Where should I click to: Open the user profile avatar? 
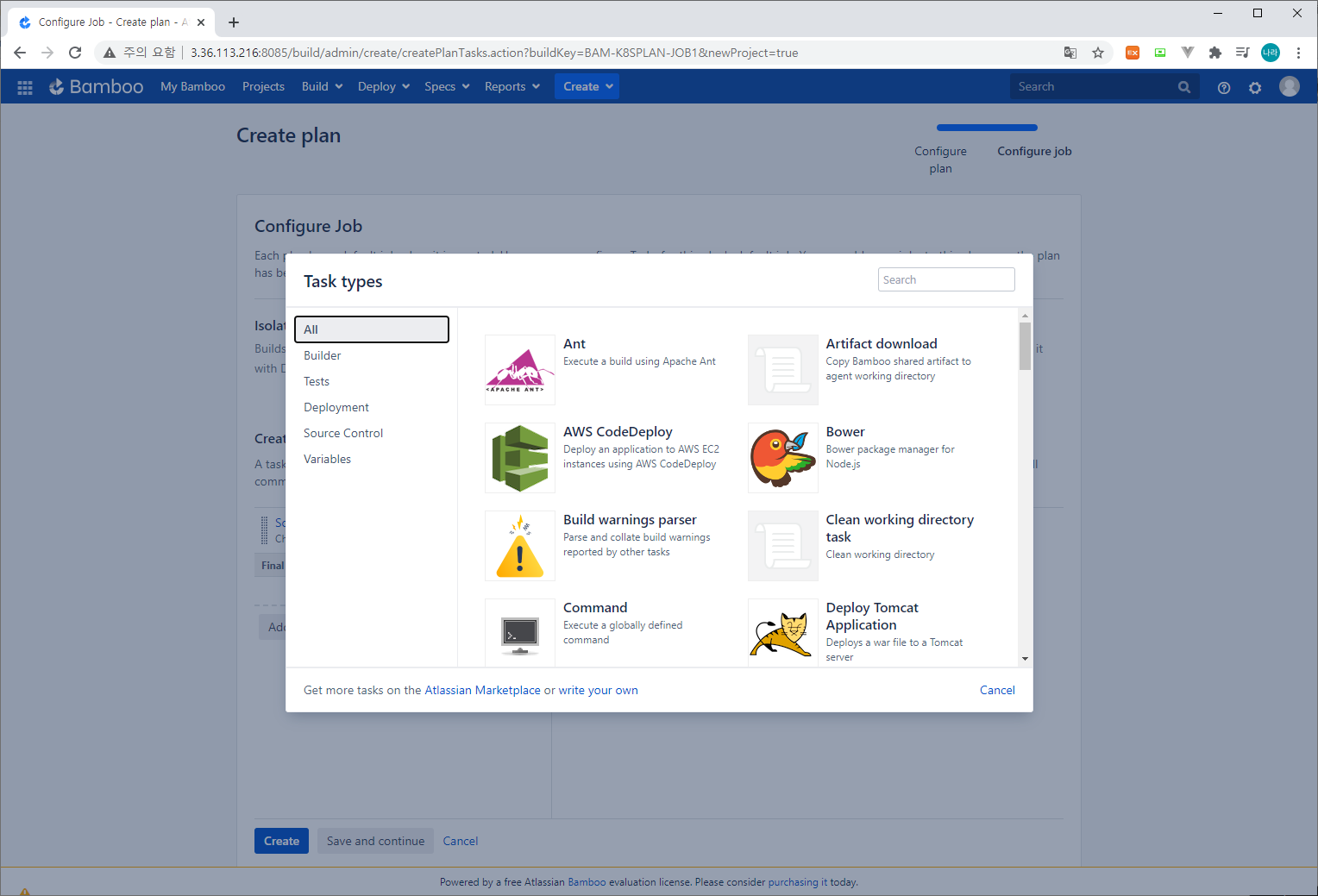(1290, 86)
